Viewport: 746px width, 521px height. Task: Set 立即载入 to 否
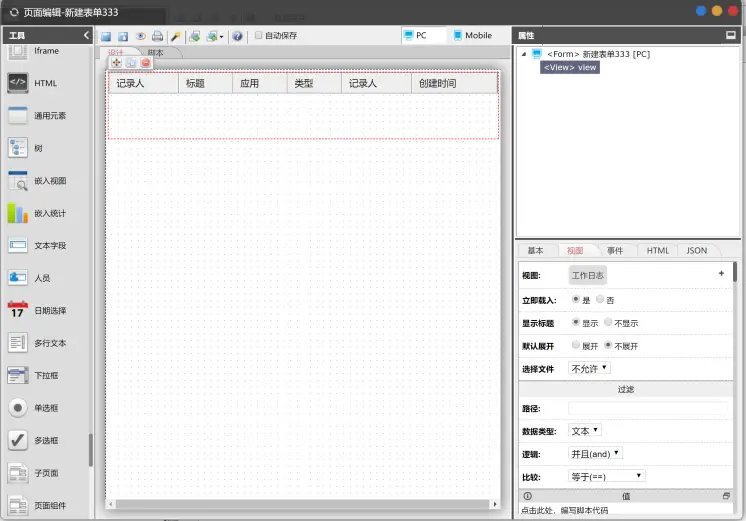pos(600,299)
